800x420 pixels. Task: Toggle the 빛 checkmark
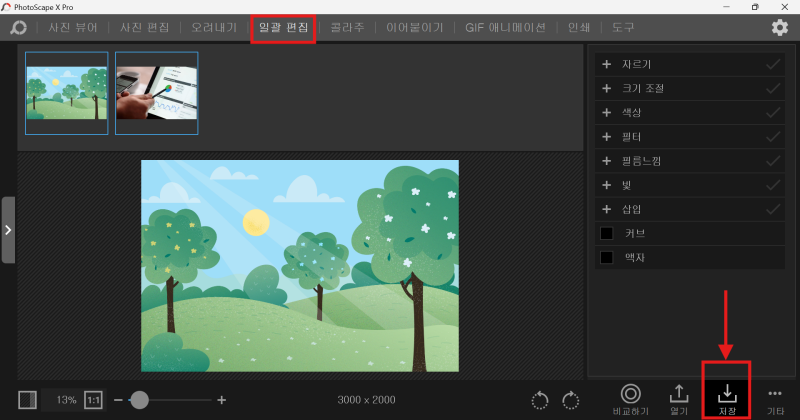(773, 185)
